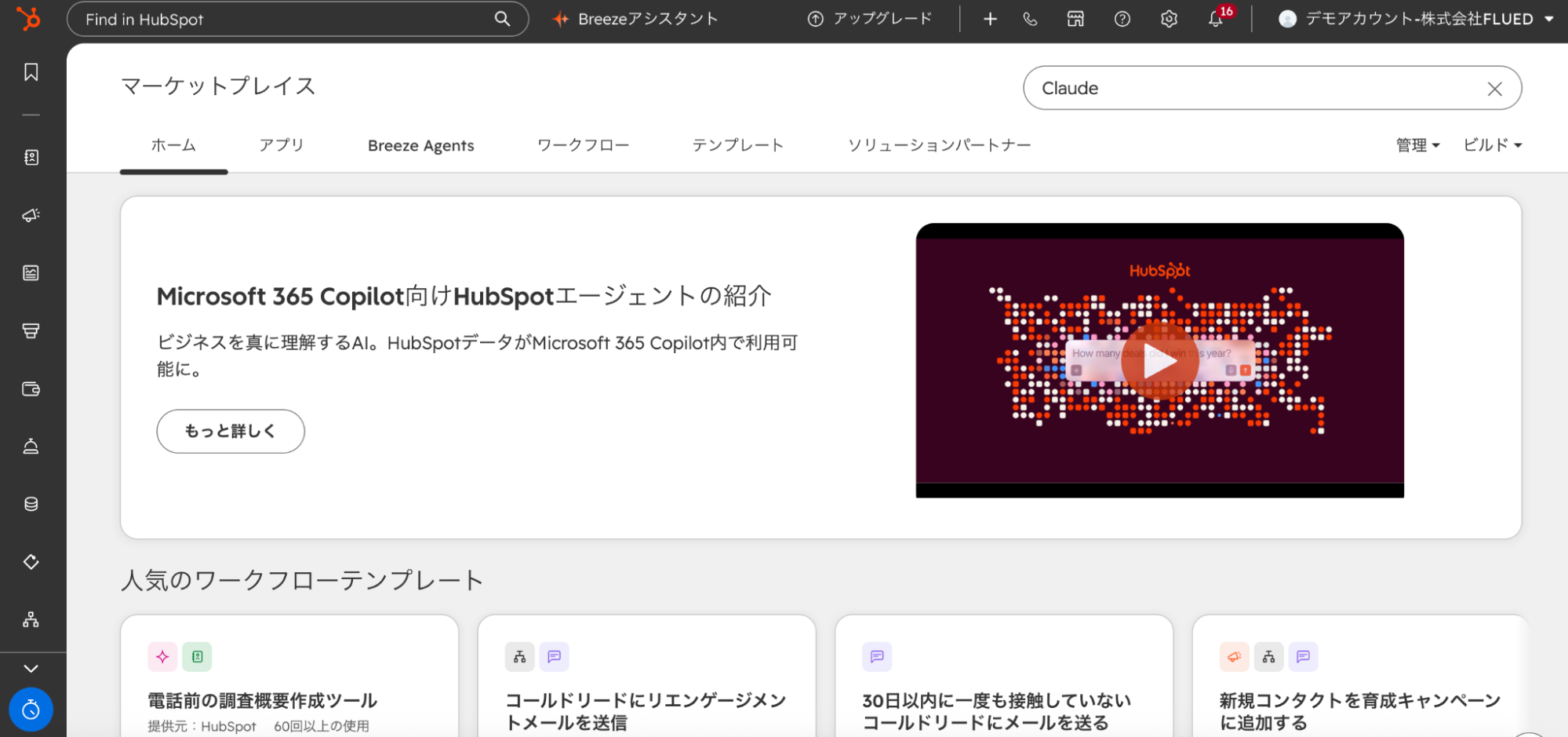This screenshot has height=737, width=1568.
Task: Clear the Claude search text
Action: 1494,89
